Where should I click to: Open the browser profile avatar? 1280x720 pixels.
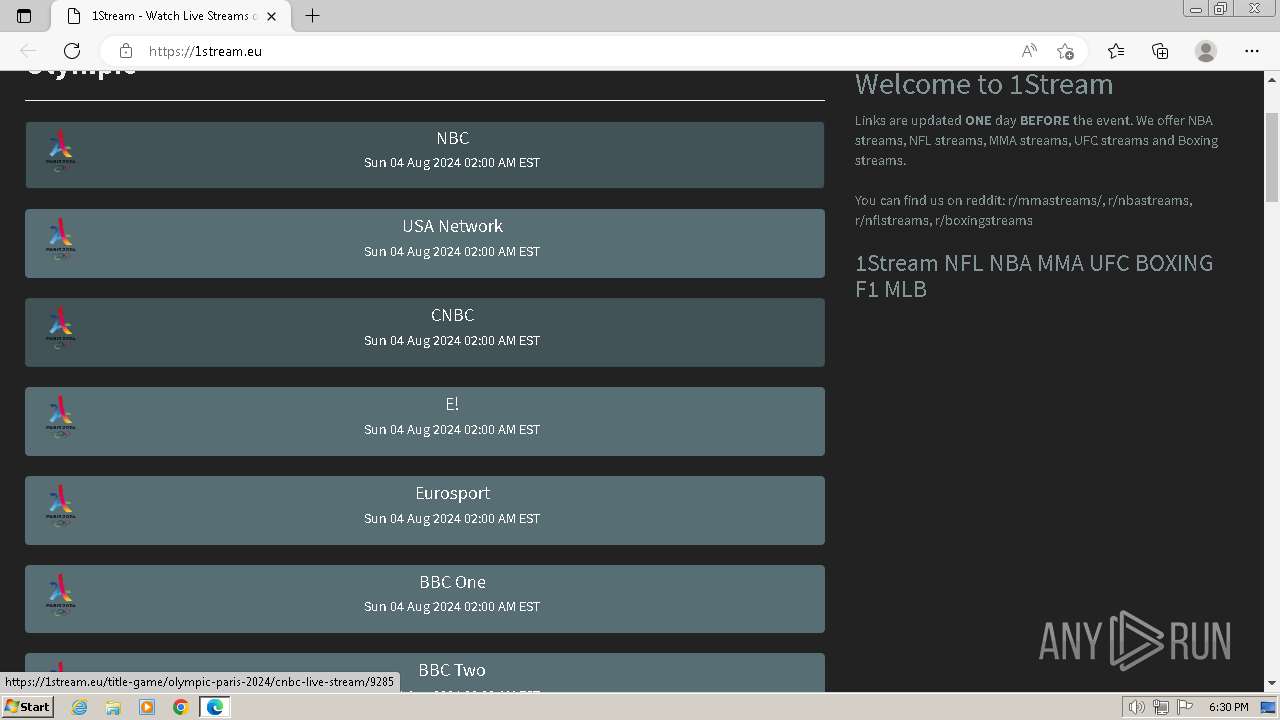tap(1206, 51)
